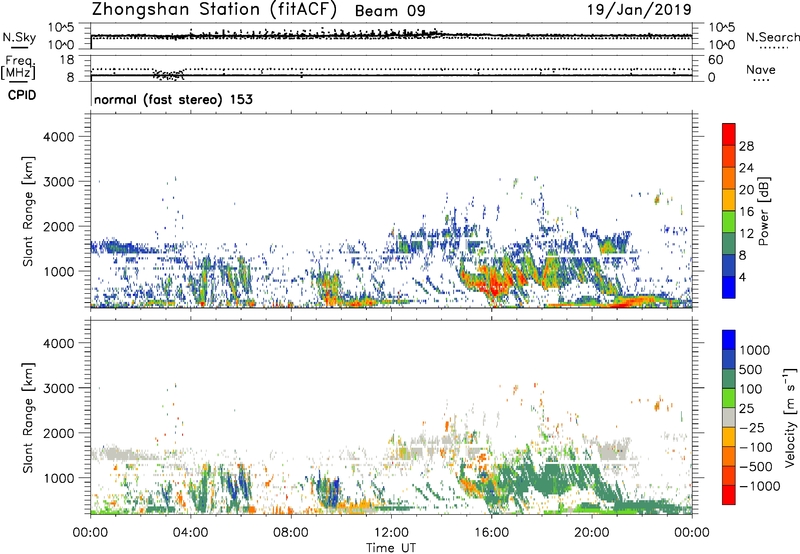Click the '04:00' time tick label

pos(190,533)
